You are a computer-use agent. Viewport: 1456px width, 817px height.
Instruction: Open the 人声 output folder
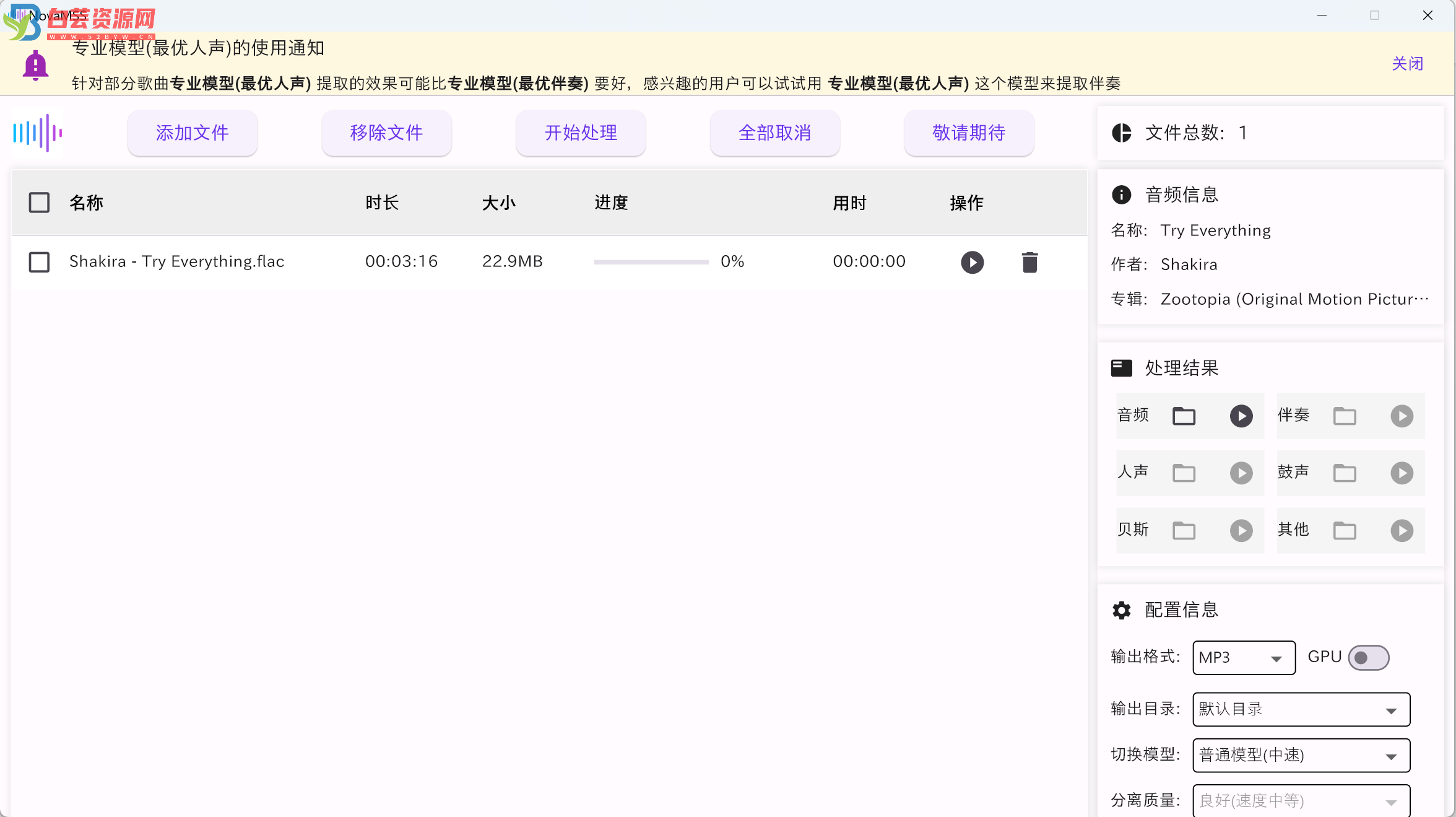click(x=1184, y=473)
